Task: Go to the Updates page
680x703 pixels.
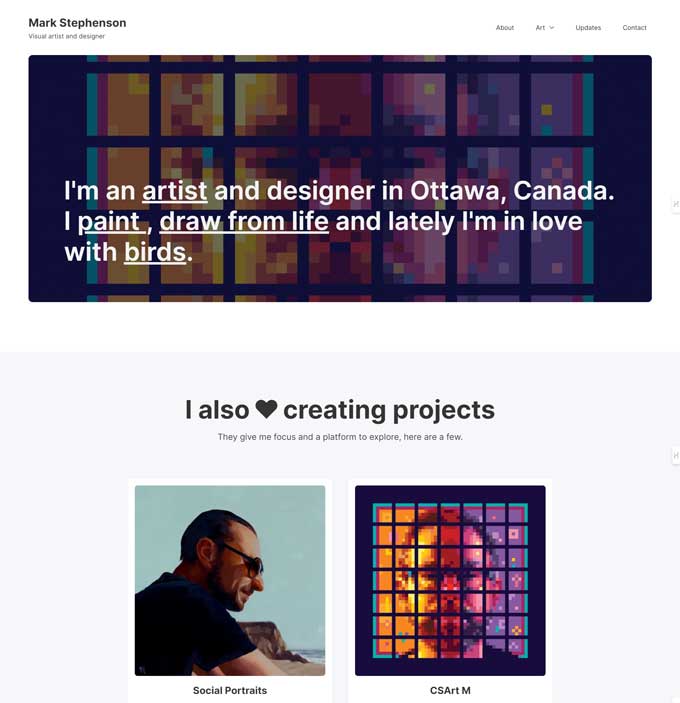Action: (588, 28)
